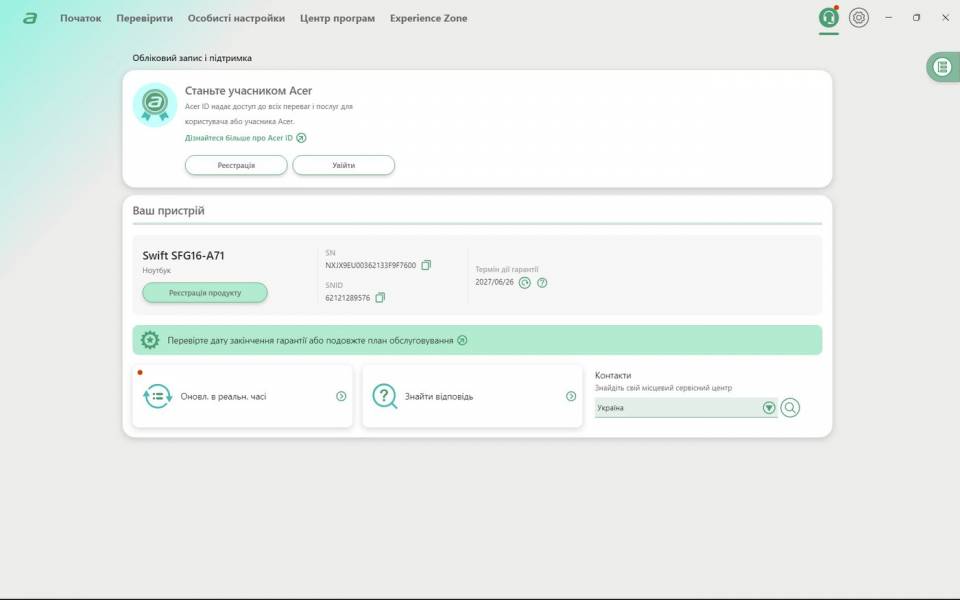Click the live update sync icon

coord(157,396)
